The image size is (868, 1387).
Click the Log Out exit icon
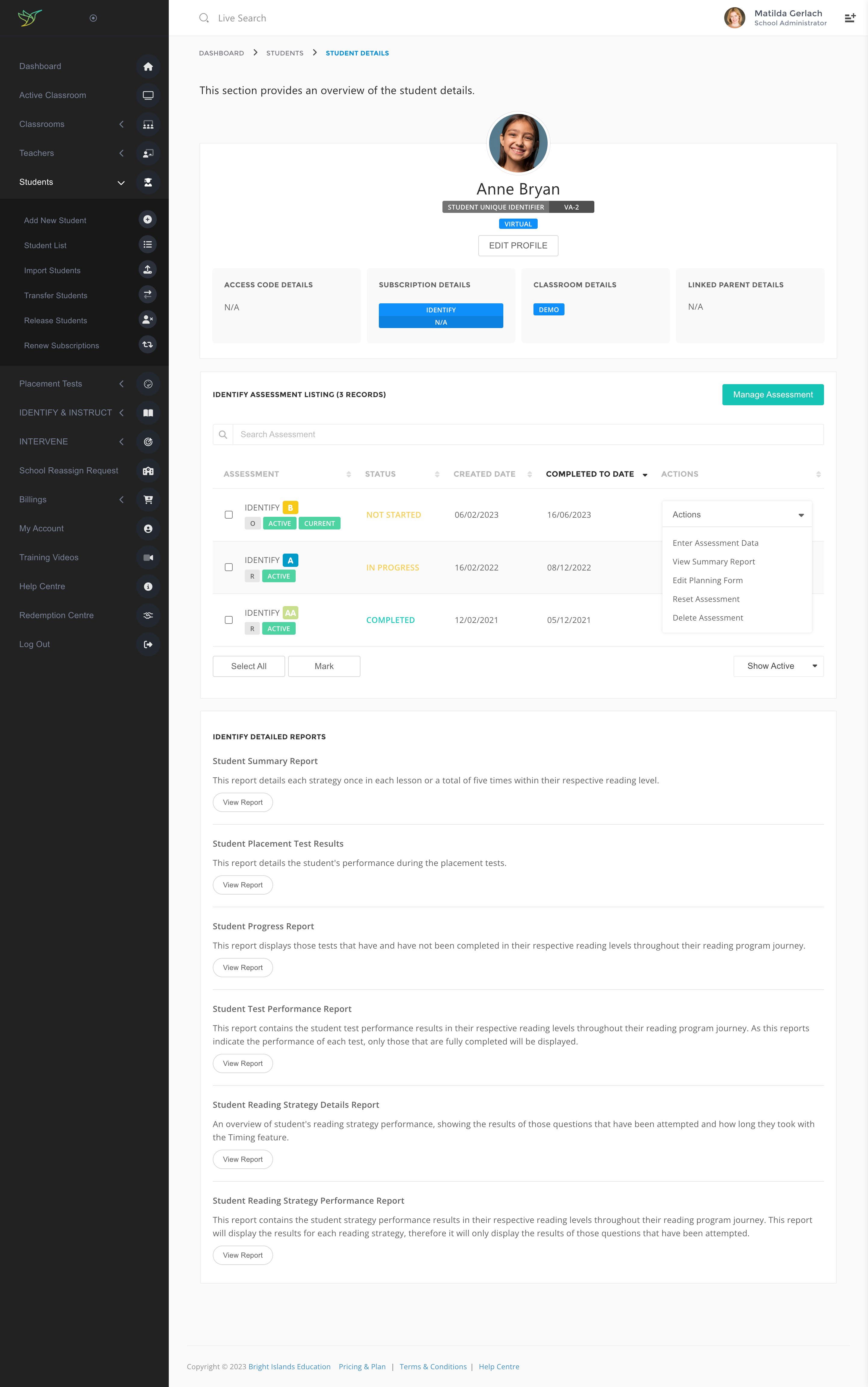click(x=148, y=644)
